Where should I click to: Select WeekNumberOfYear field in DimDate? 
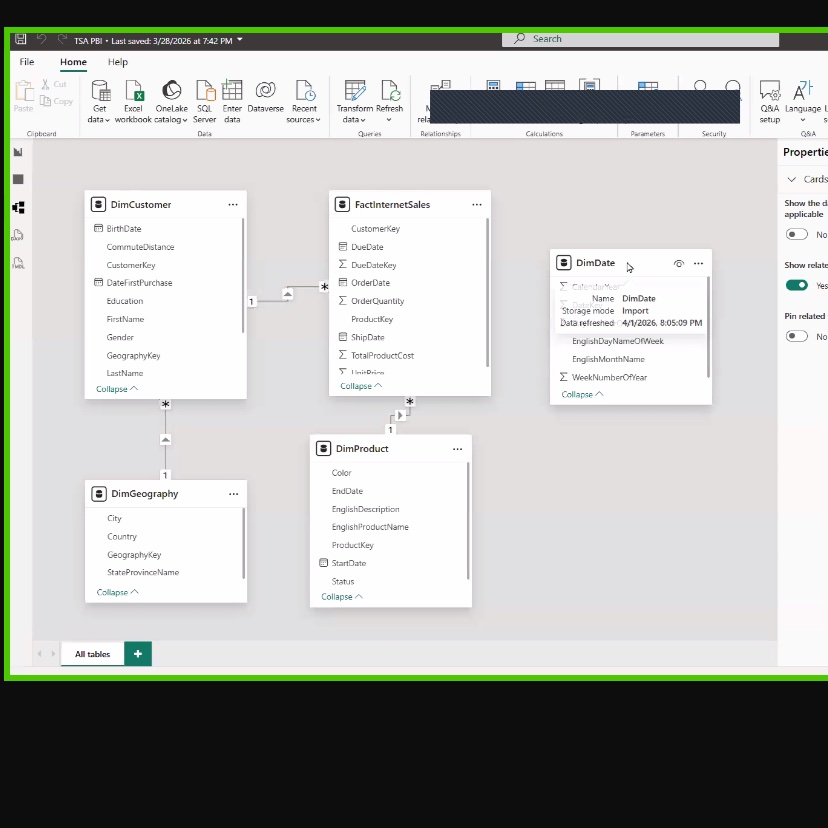click(x=609, y=378)
